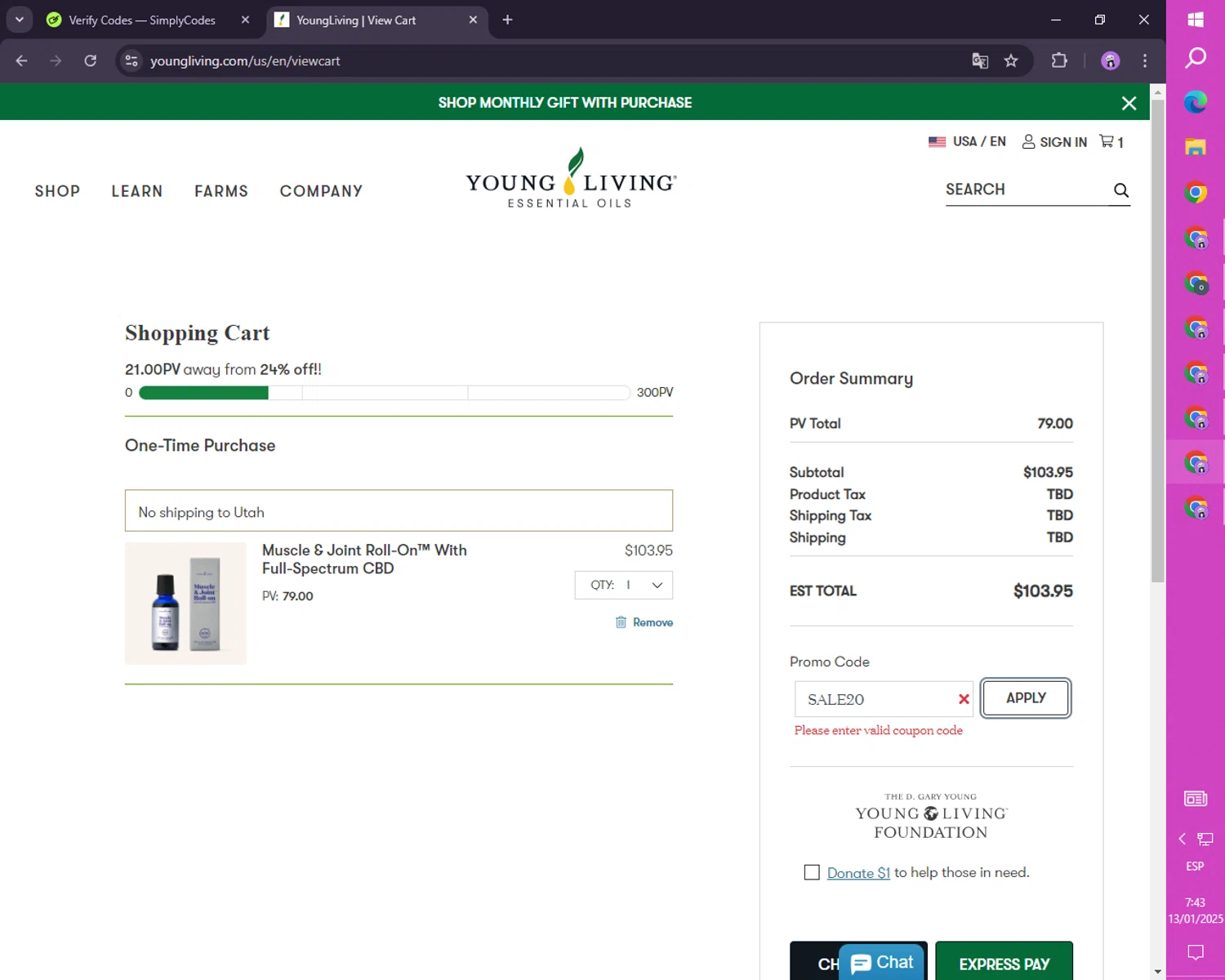Clear the promo code with the red X

(x=964, y=699)
